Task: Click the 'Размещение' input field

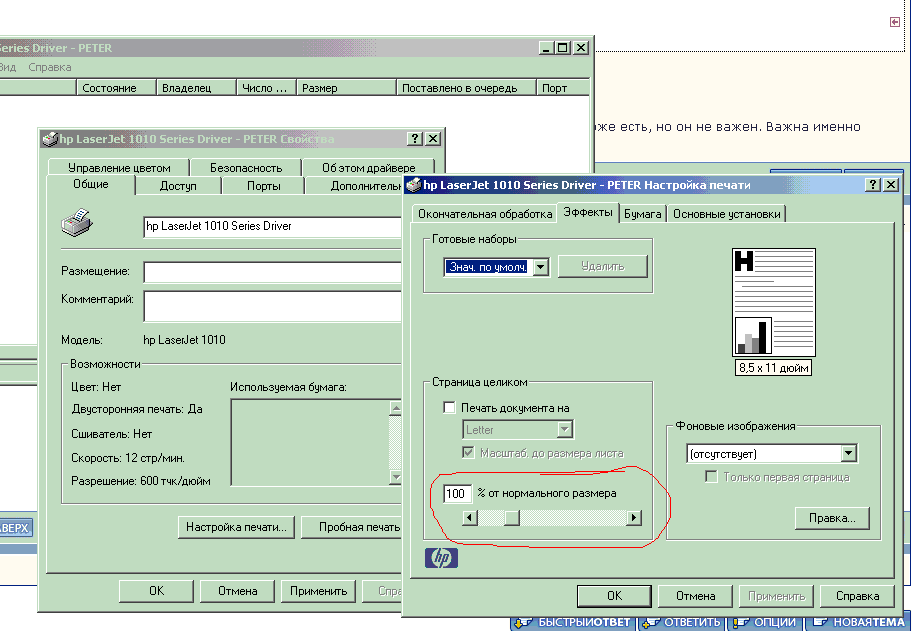Action: 273,272
